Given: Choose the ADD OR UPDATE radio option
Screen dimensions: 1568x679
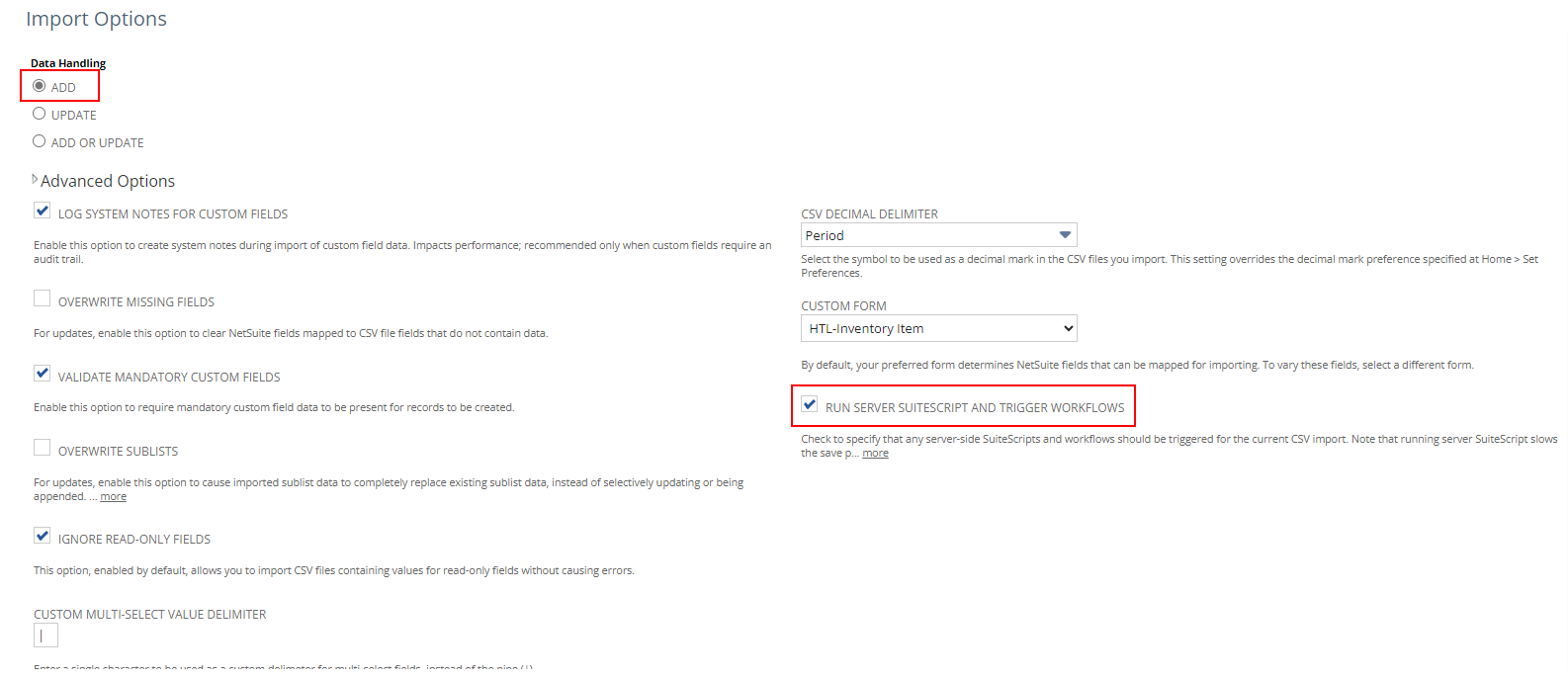Looking at the screenshot, I should point(40,141).
